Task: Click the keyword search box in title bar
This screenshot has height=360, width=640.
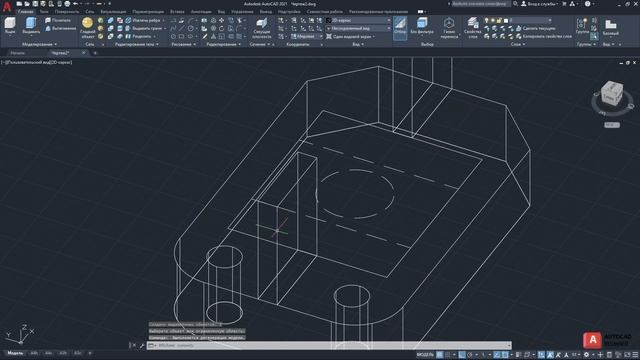Action: click(481, 4)
